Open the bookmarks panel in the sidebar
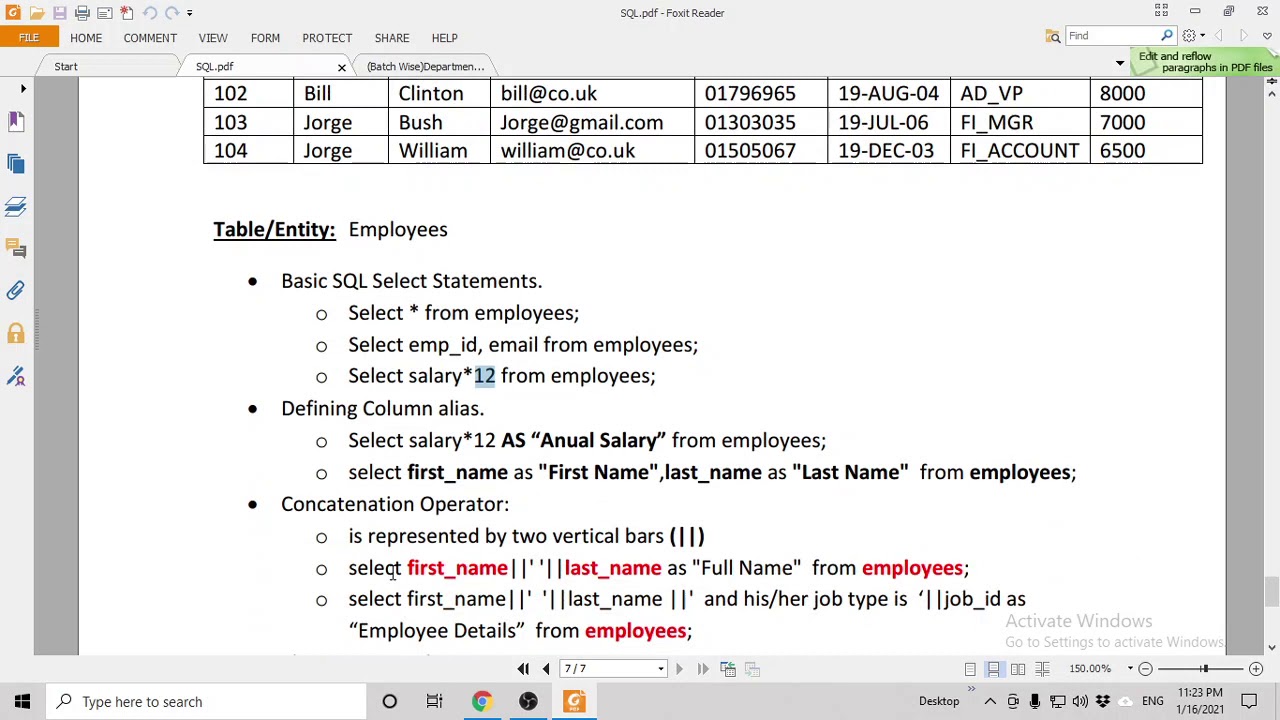This screenshot has height=720, width=1280. point(16,121)
